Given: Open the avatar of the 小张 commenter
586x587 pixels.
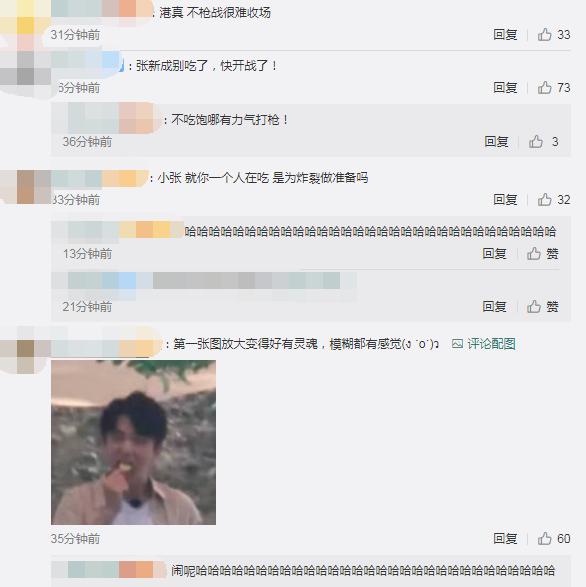Looking at the screenshot, I should [25, 186].
